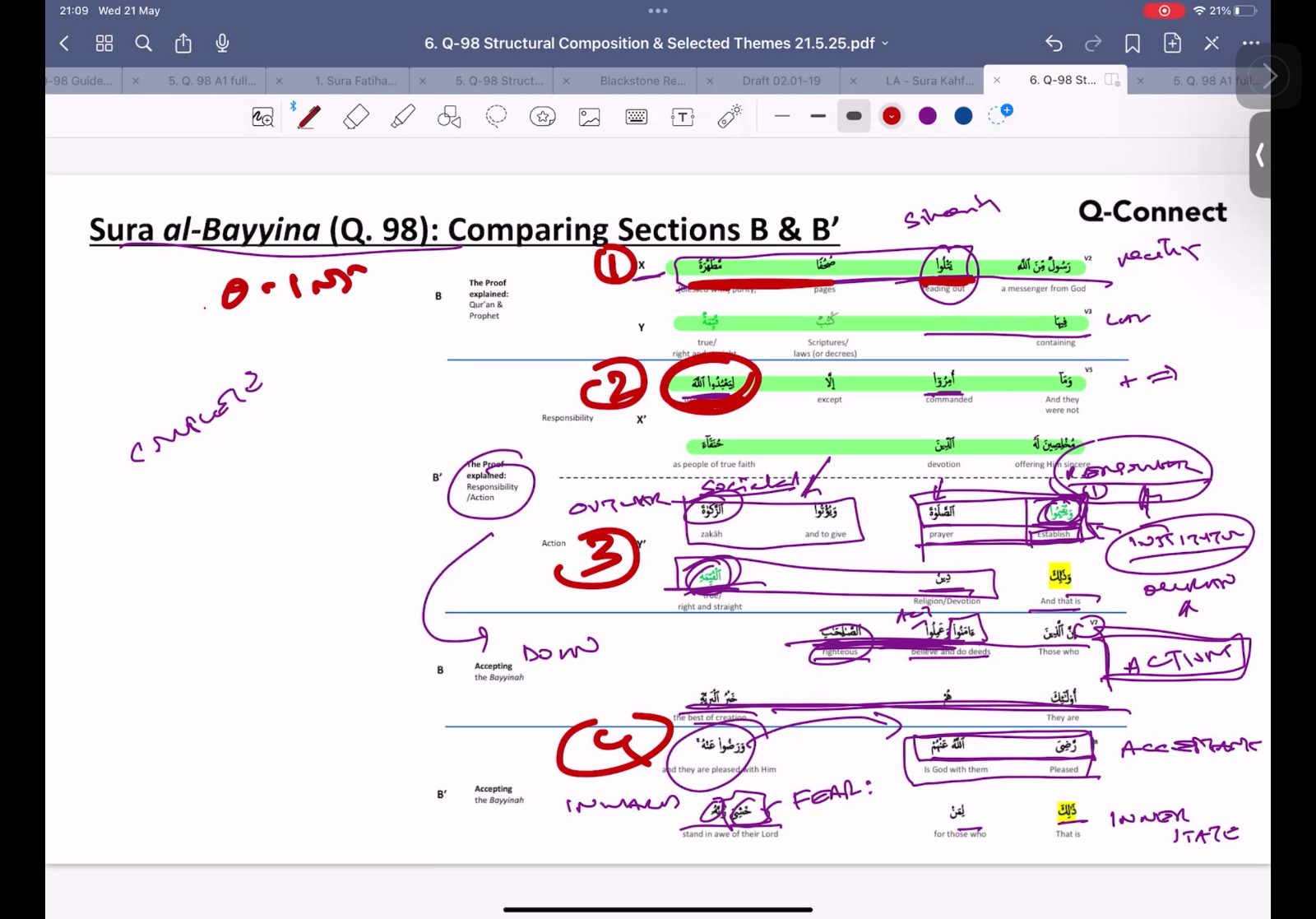Select the zoom window tool
1316x919 pixels.
(262, 117)
